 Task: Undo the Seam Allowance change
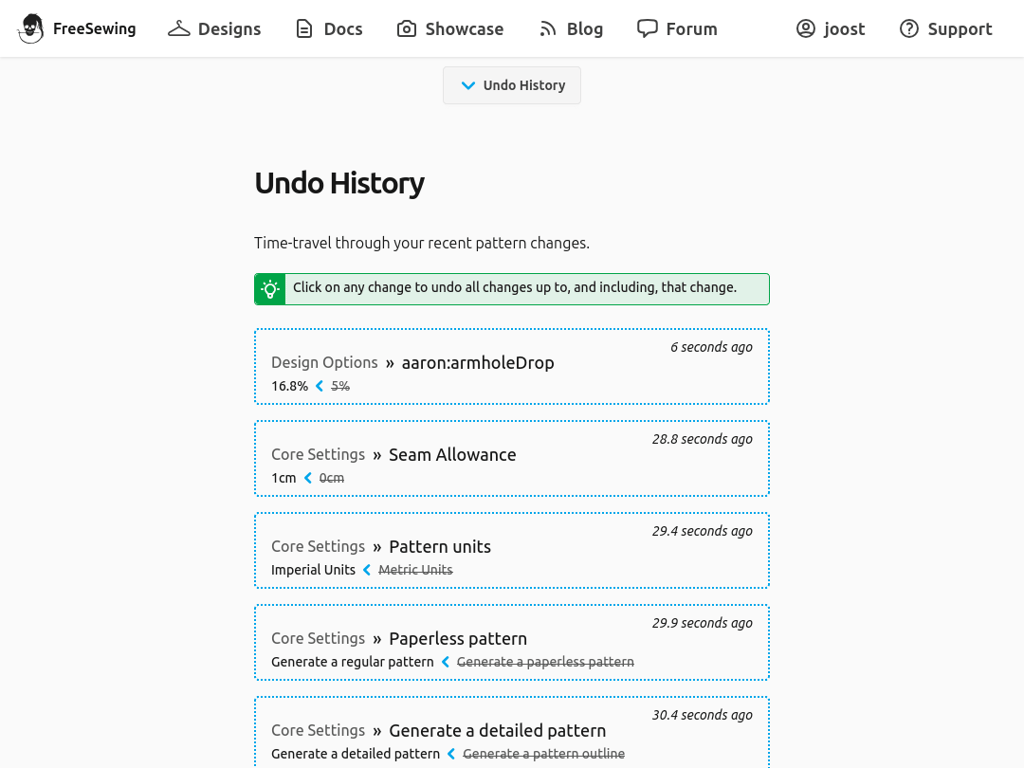pyautogui.click(x=512, y=458)
